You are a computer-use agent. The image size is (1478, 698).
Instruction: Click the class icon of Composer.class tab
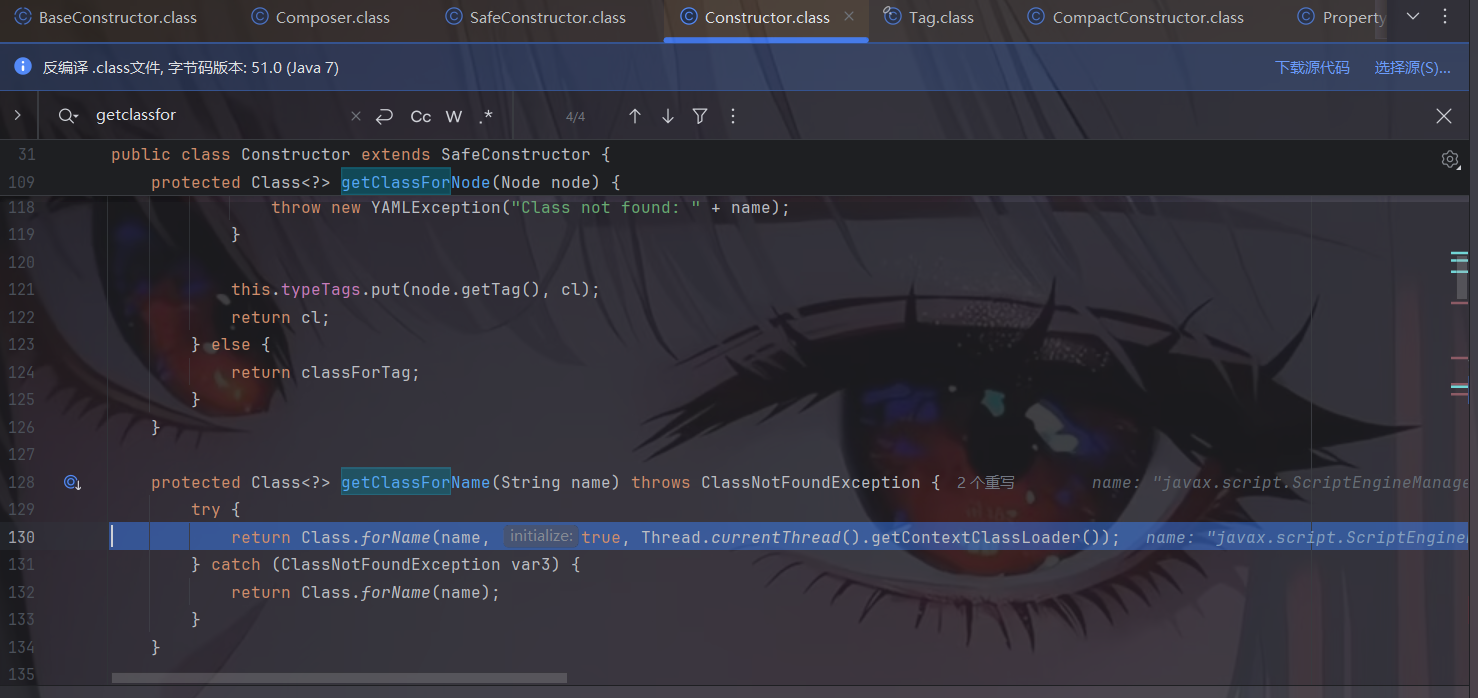coord(260,17)
